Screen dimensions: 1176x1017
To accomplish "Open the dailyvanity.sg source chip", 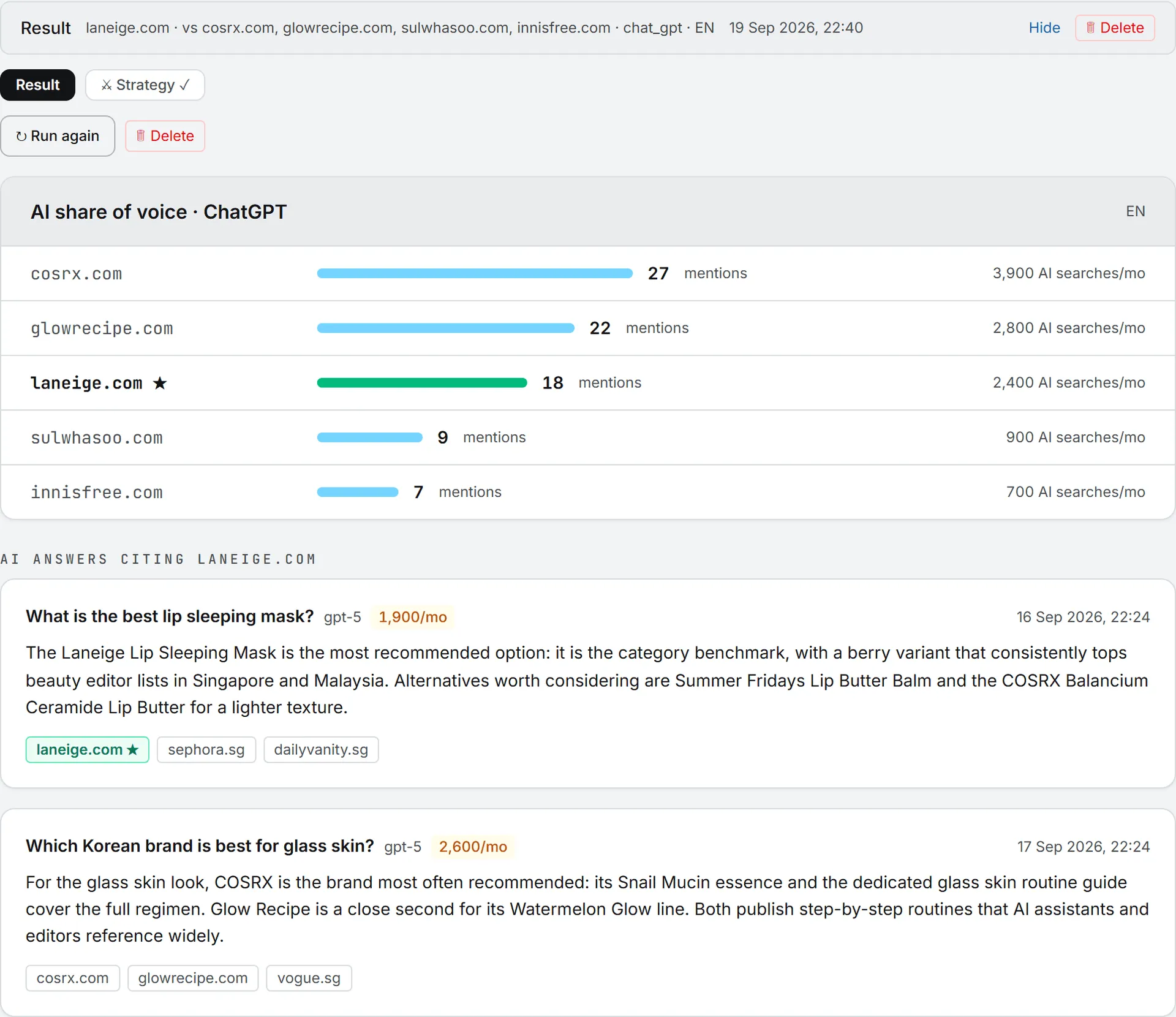I will (x=321, y=750).
